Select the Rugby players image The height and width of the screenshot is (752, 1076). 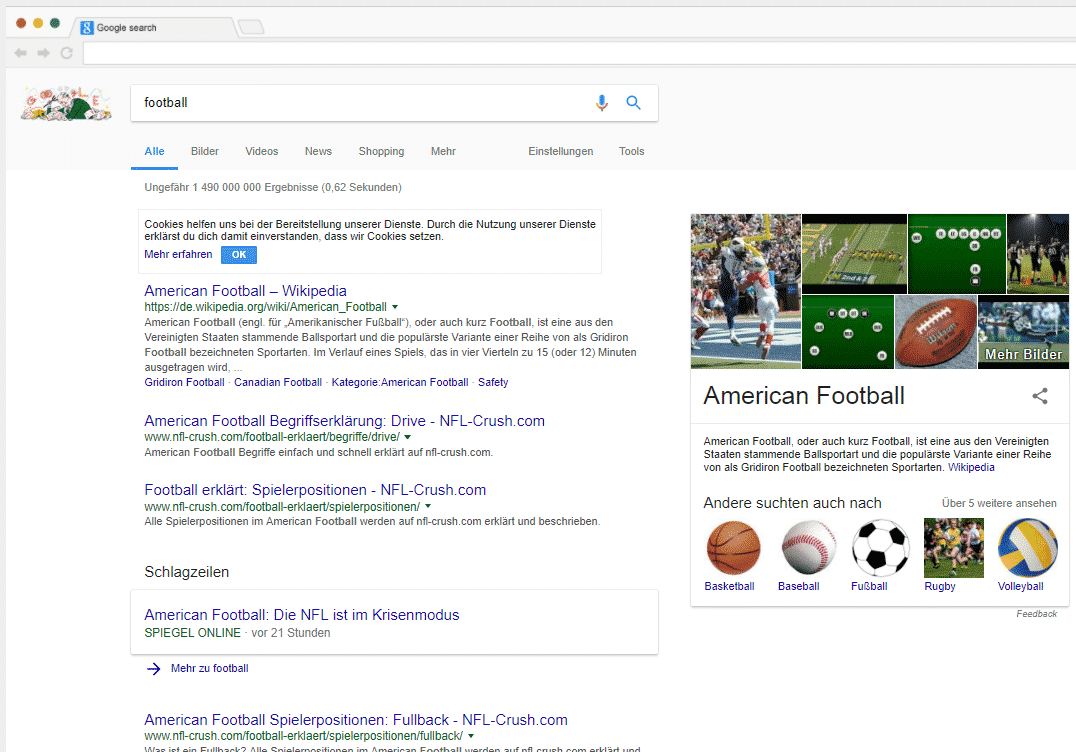954,548
